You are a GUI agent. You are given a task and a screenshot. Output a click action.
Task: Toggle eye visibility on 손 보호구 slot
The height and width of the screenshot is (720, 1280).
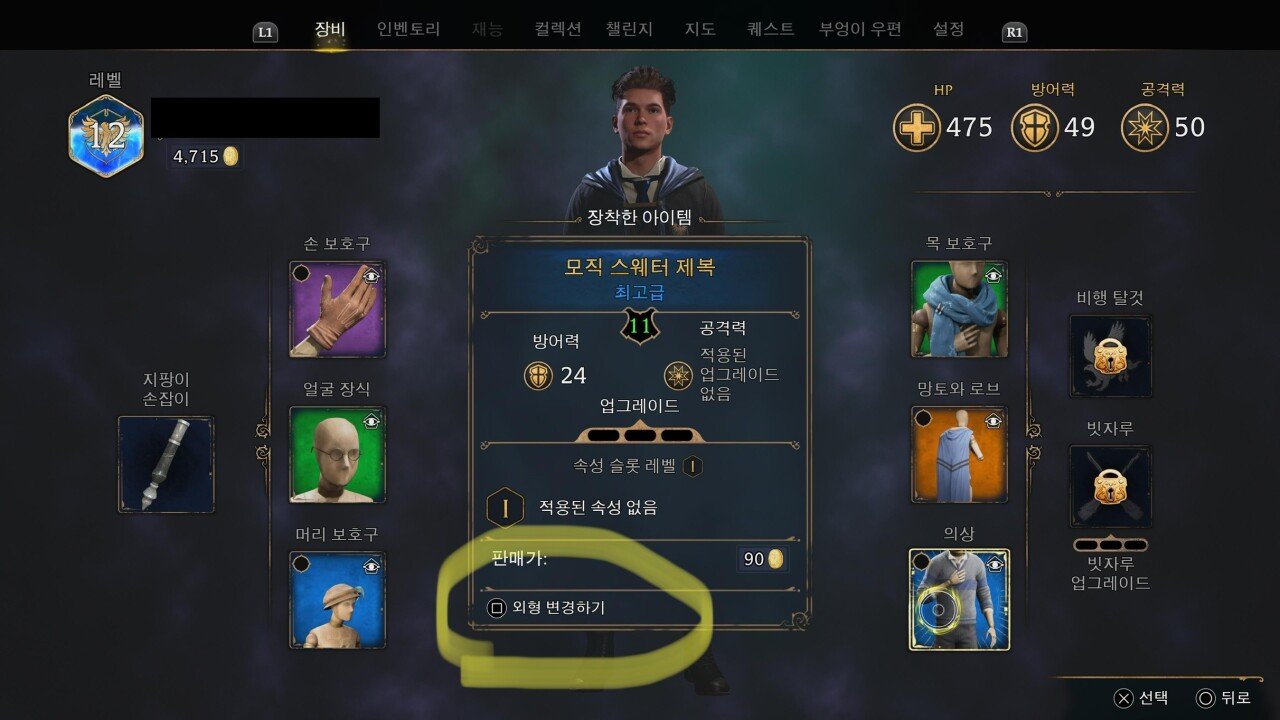tap(372, 275)
